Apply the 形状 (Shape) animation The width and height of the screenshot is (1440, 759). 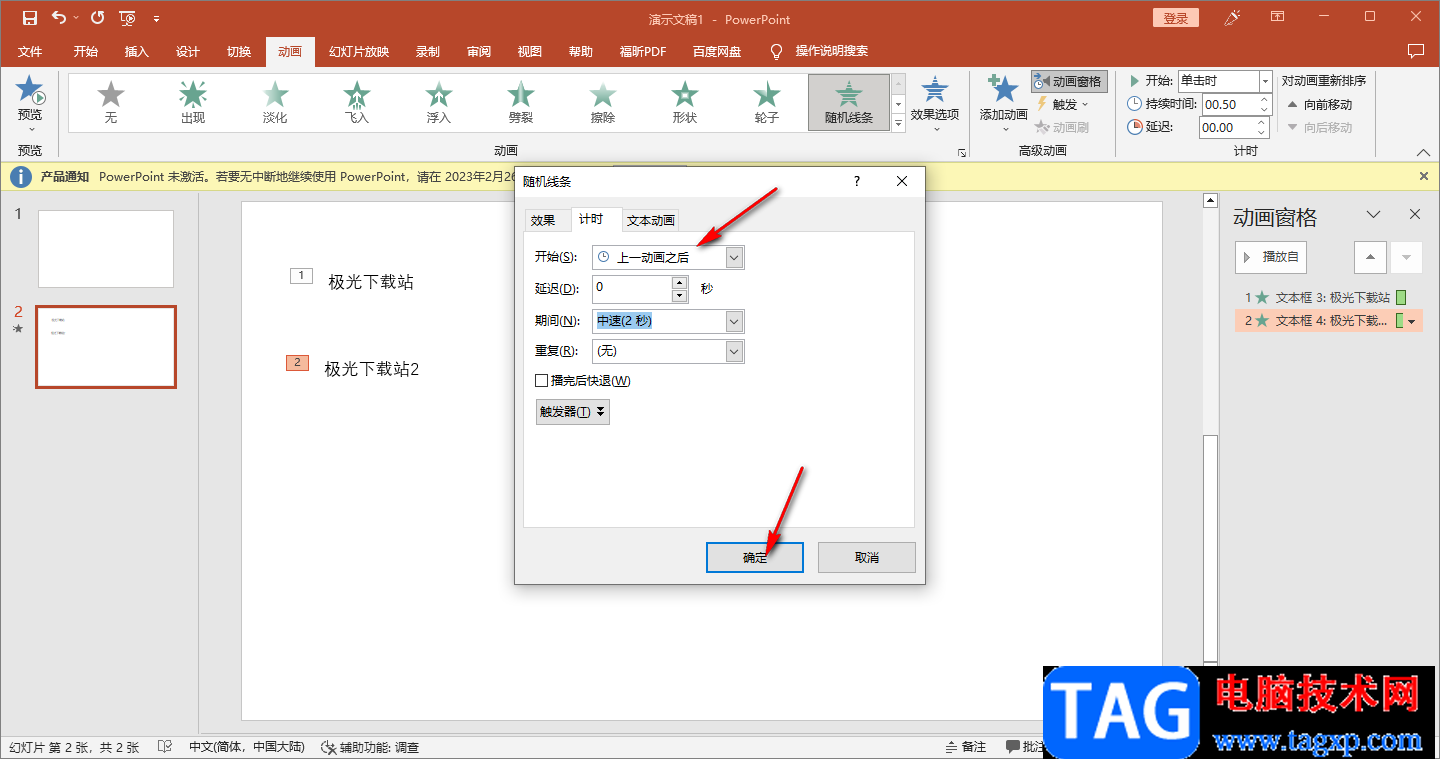[x=685, y=103]
